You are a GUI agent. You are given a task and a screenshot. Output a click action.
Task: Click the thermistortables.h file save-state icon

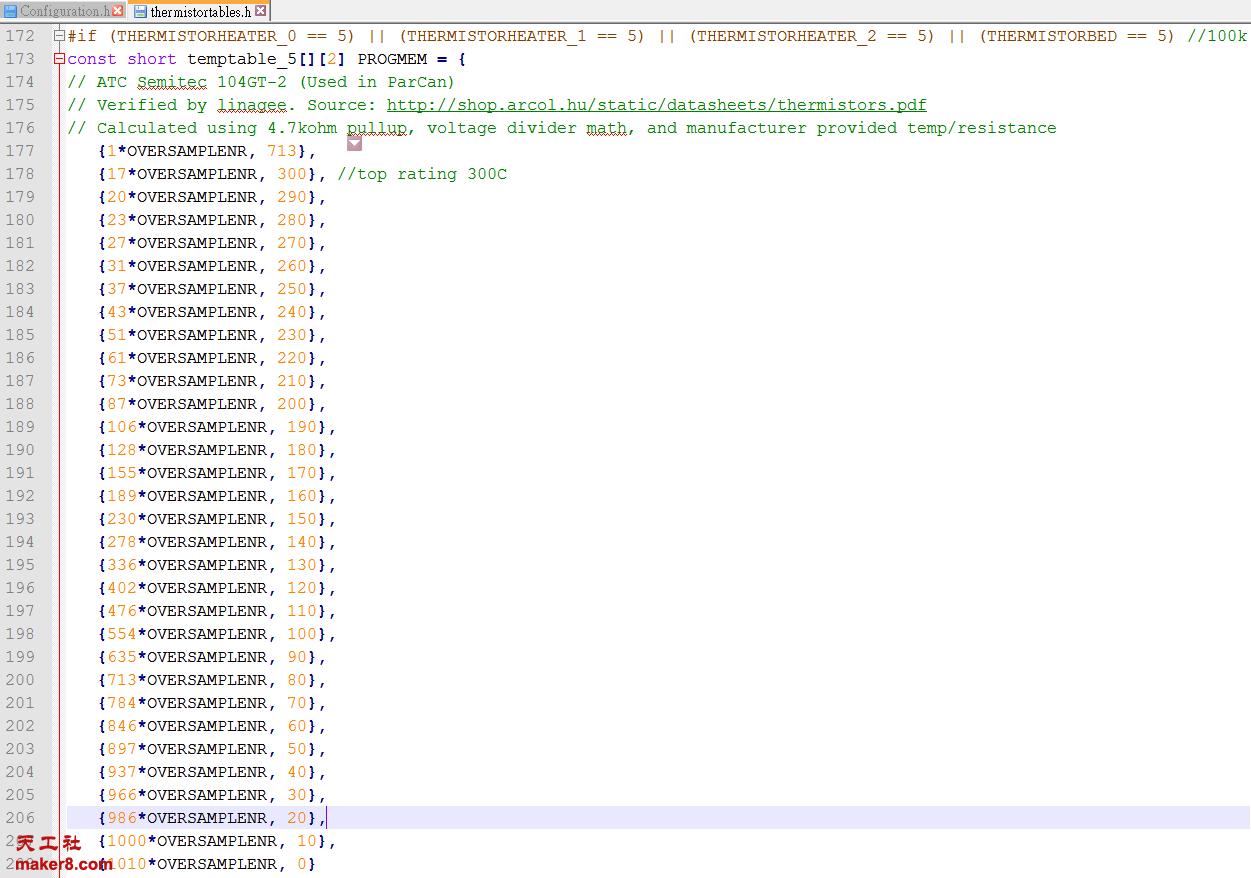(x=140, y=12)
